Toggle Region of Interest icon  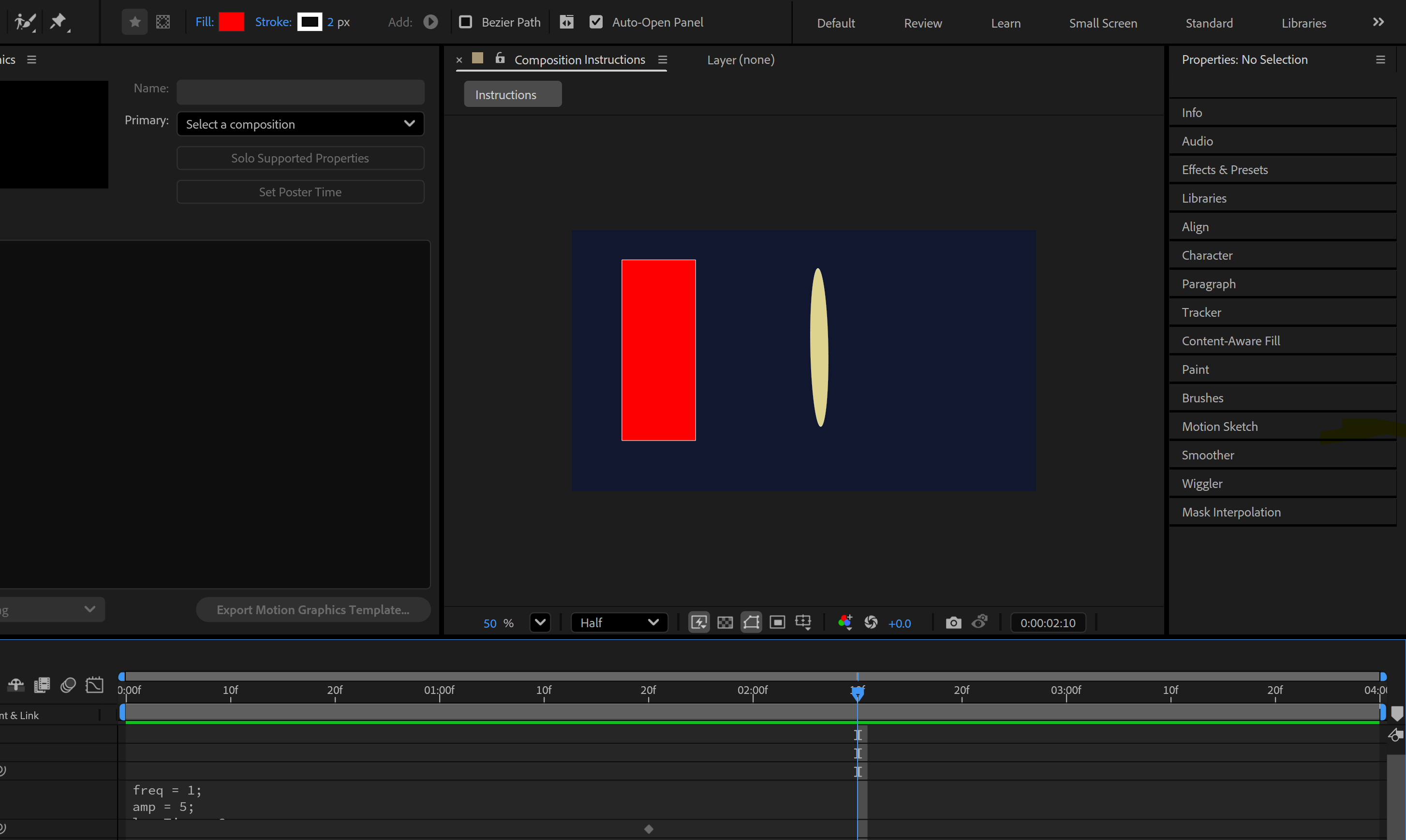[777, 623]
